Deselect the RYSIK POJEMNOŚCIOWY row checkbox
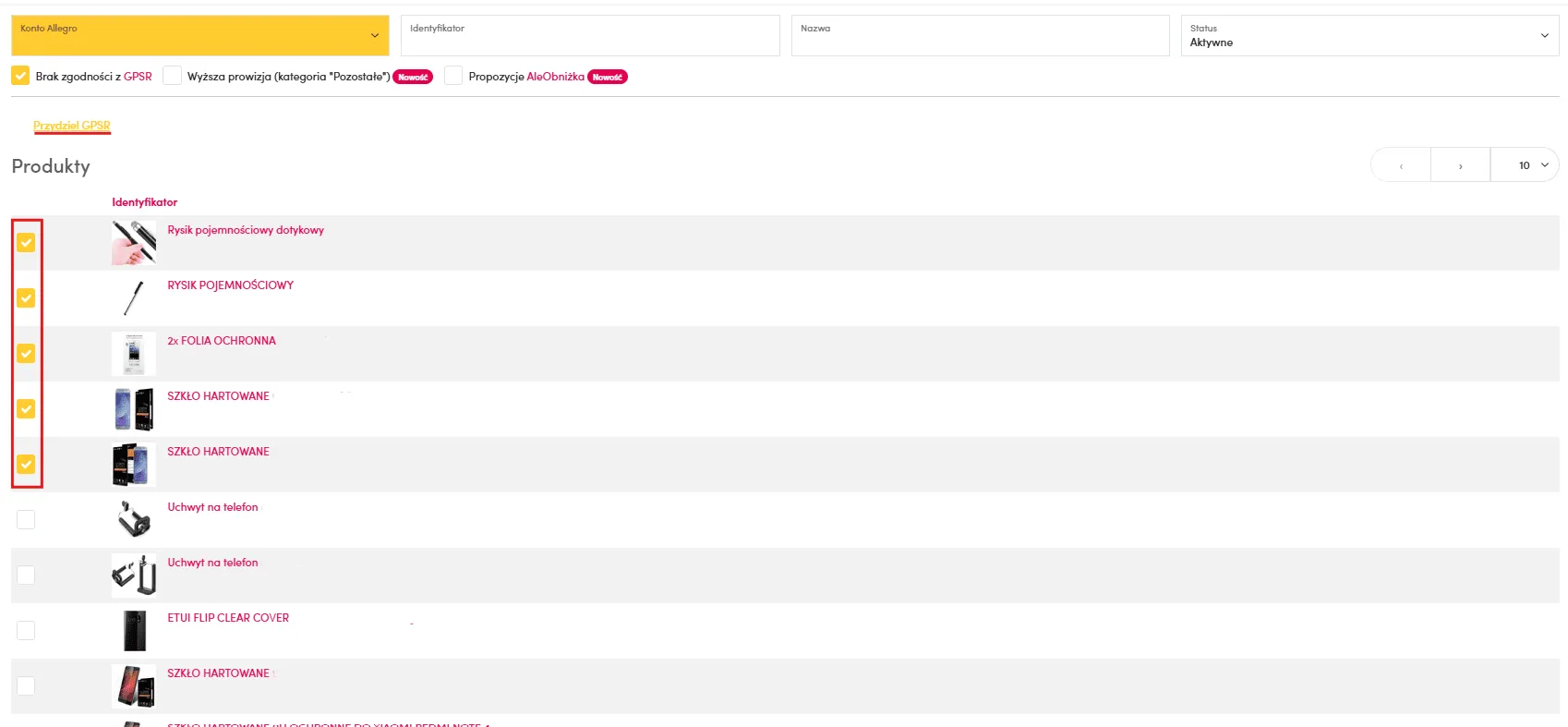The width and height of the screenshot is (1568, 727). [26, 298]
